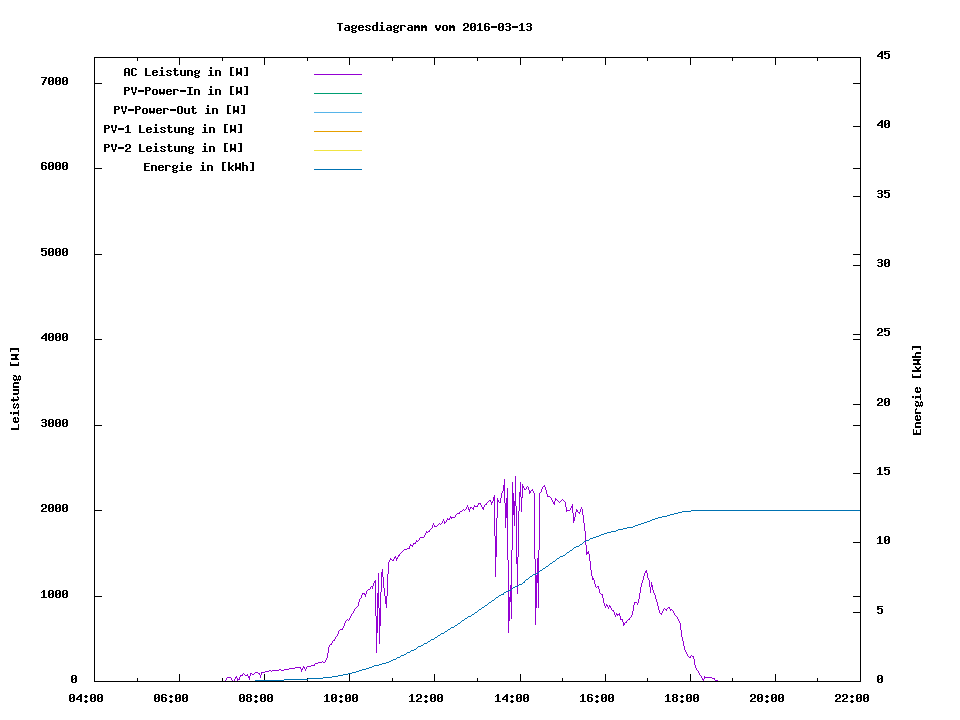Click the yellow PV-2 Leistung line sample
This screenshot has height=720, width=960.
337,150
